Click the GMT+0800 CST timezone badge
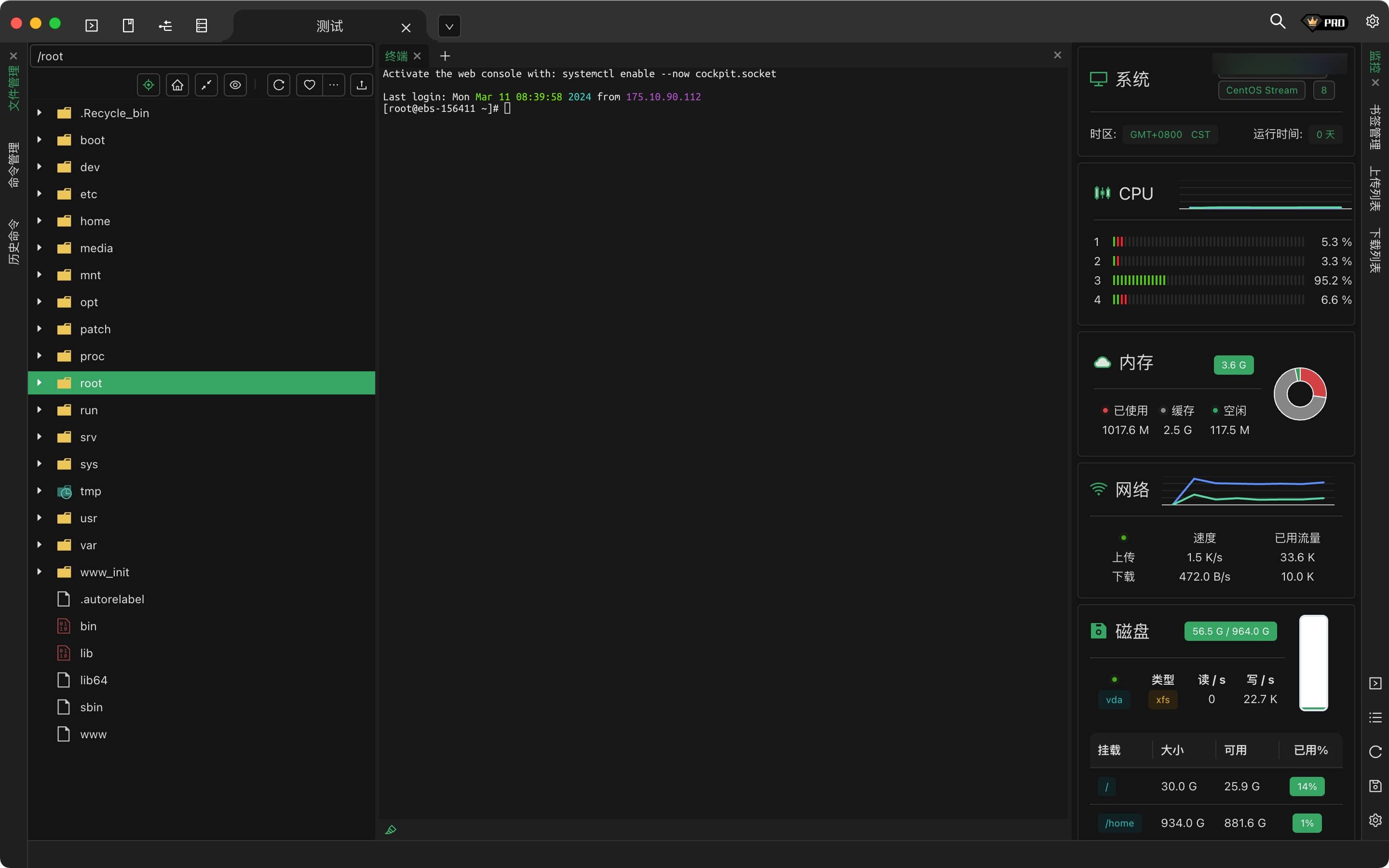 [x=1170, y=135]
